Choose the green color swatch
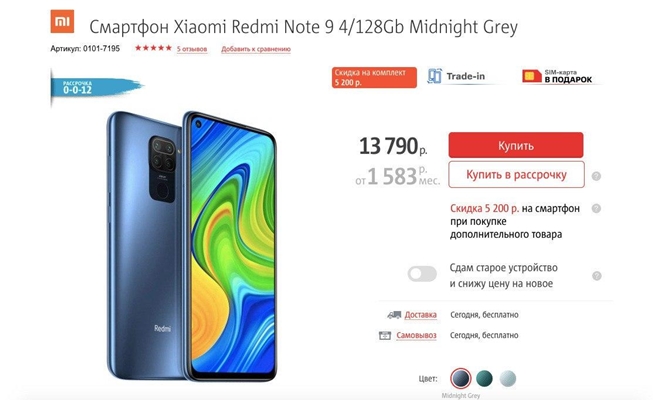 pyautogui.click(x=484, y=378)
